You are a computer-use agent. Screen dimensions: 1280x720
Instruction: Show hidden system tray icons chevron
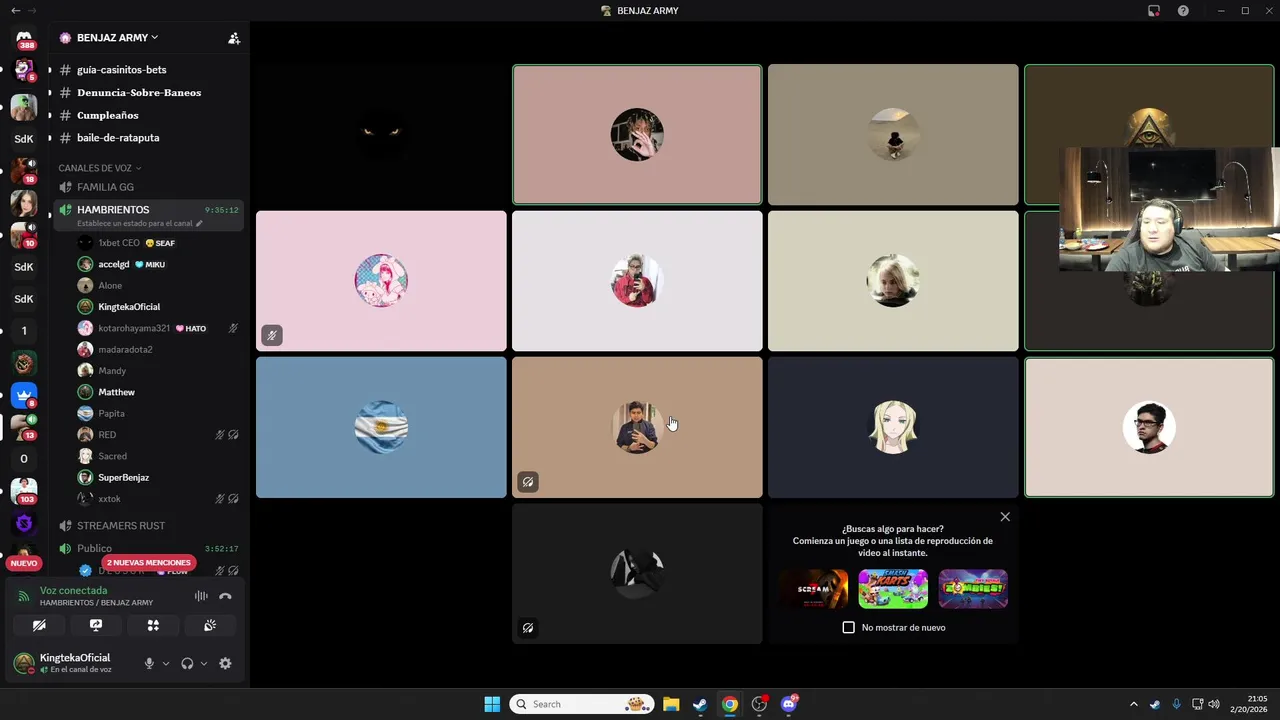pos(1133,704)
